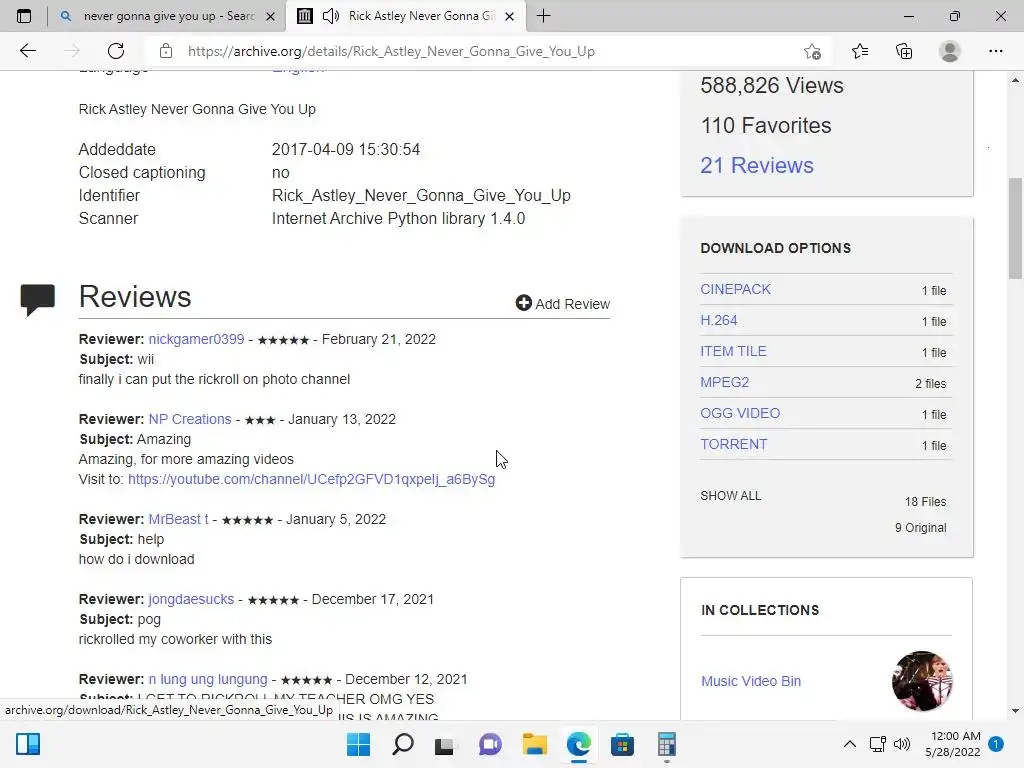Add this page to favorites

click(812, 51)
